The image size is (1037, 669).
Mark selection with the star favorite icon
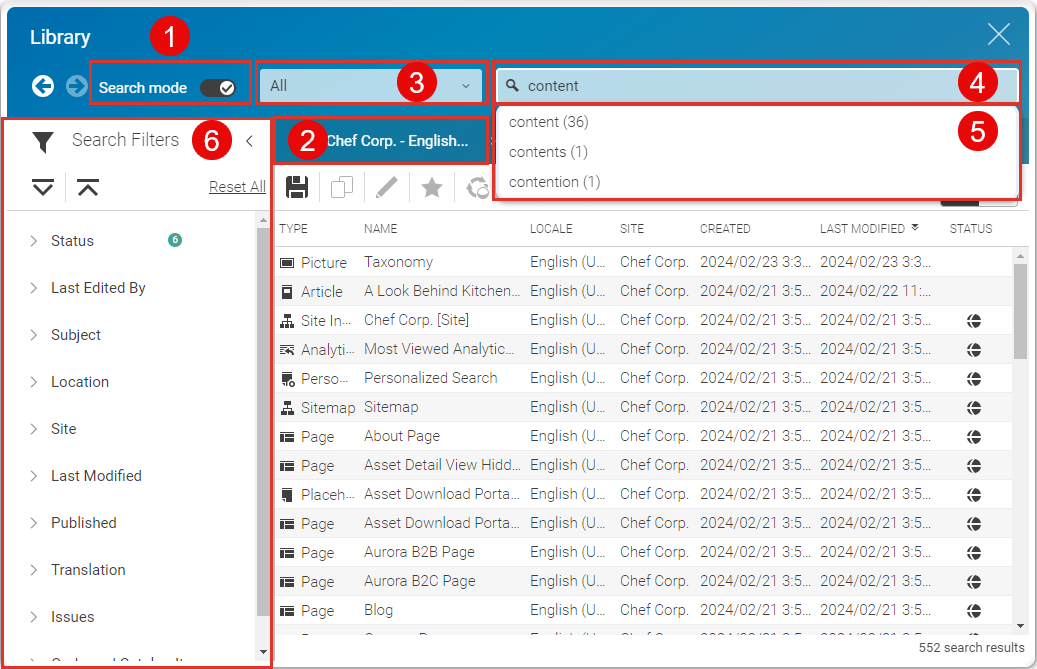pyautogui.click(x=432, y=187)
